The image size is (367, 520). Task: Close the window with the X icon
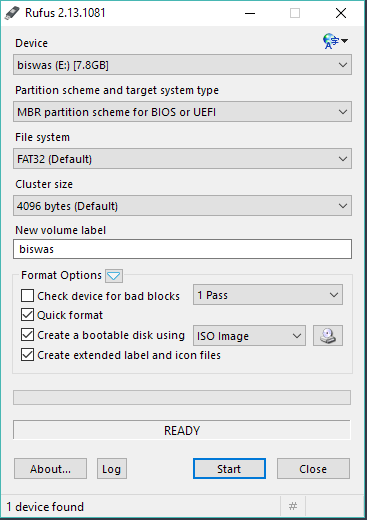click(x=341, y=13)
